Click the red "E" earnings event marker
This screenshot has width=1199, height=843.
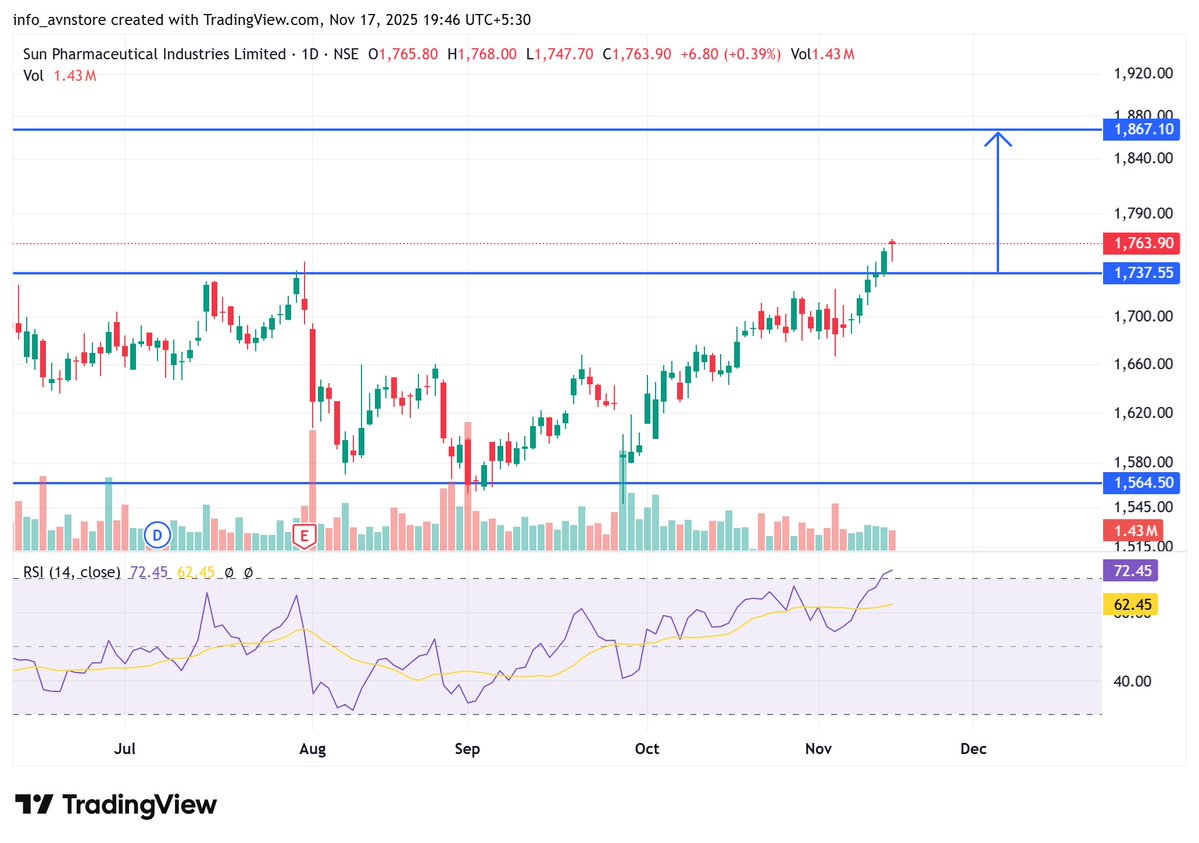click(303, 535)
